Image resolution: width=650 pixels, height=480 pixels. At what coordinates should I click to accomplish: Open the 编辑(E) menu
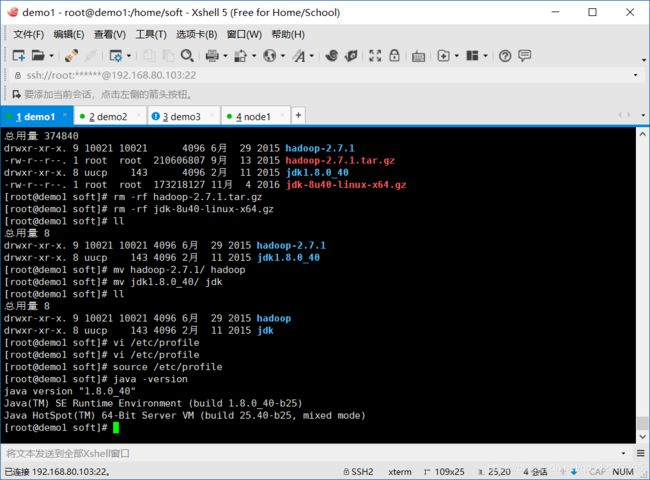tap(69, 34)
